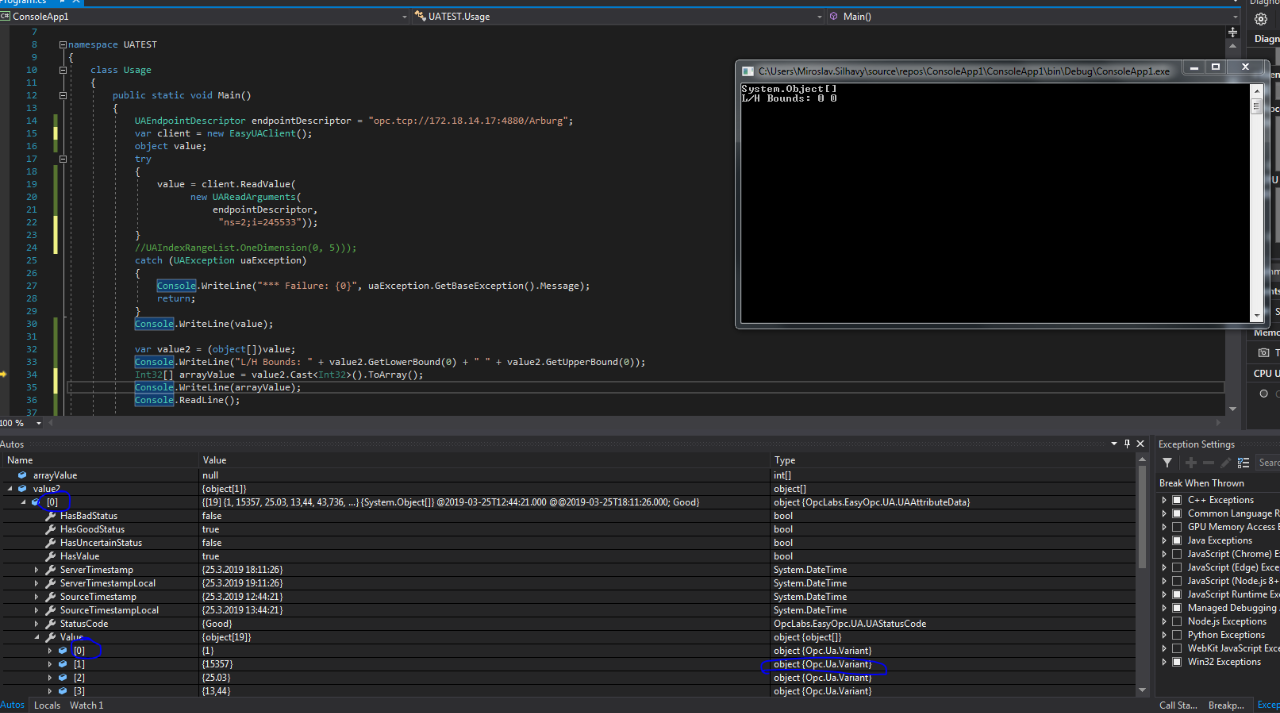This screenshot has height=713, width=1280.
Task: Open the ConsoleApp1 project dropdown
Action: [405, 16]
